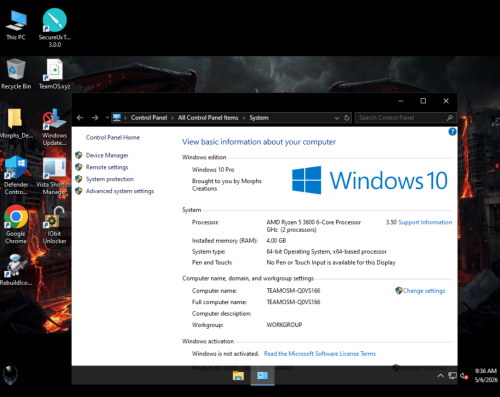Go forward in Control Panel
Image resolution: width=500 pixels, height=397 pixels.
pyautogui.click(x=95, y=118)
